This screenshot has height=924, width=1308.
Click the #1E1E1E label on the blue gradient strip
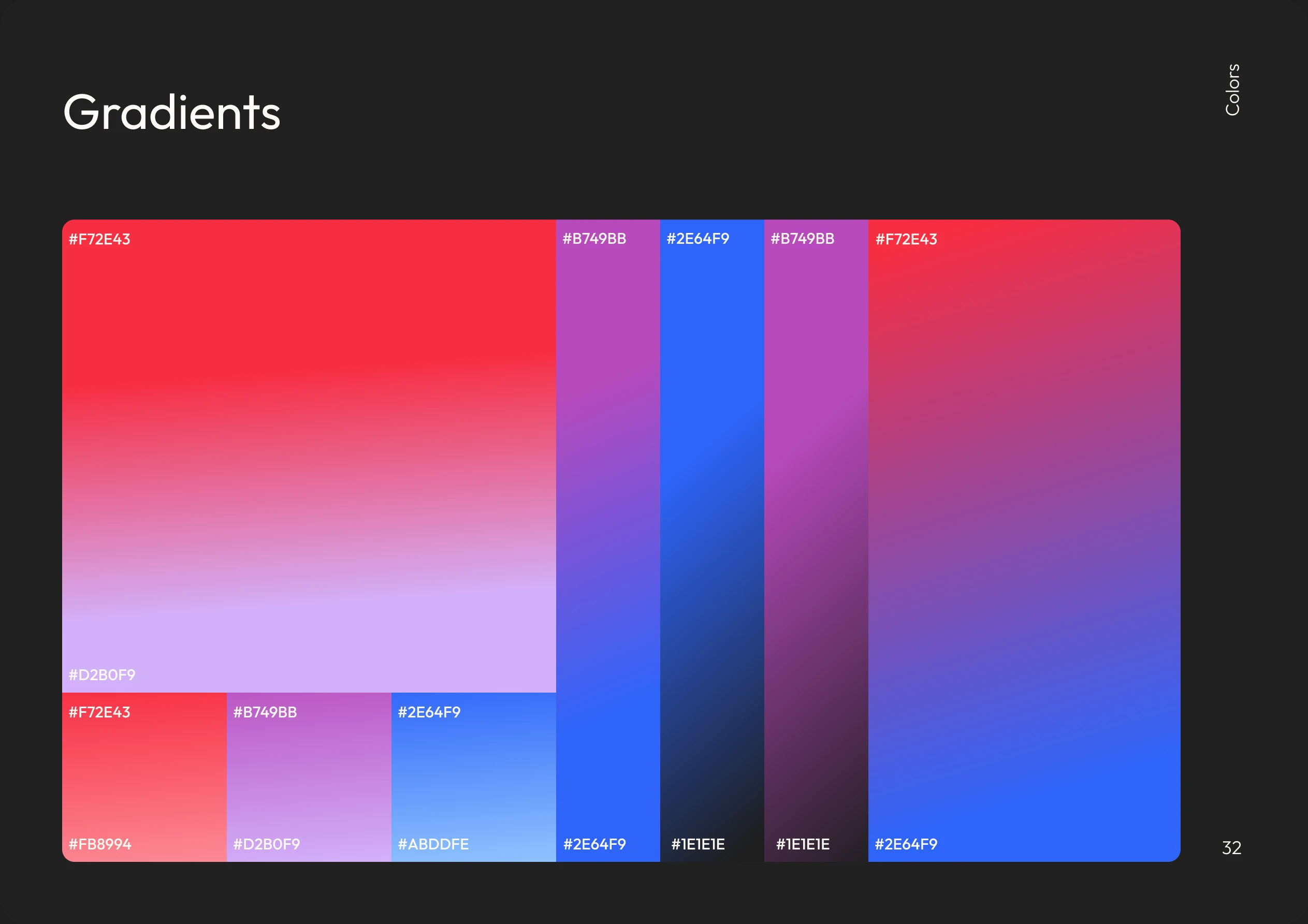click(699, 845)
